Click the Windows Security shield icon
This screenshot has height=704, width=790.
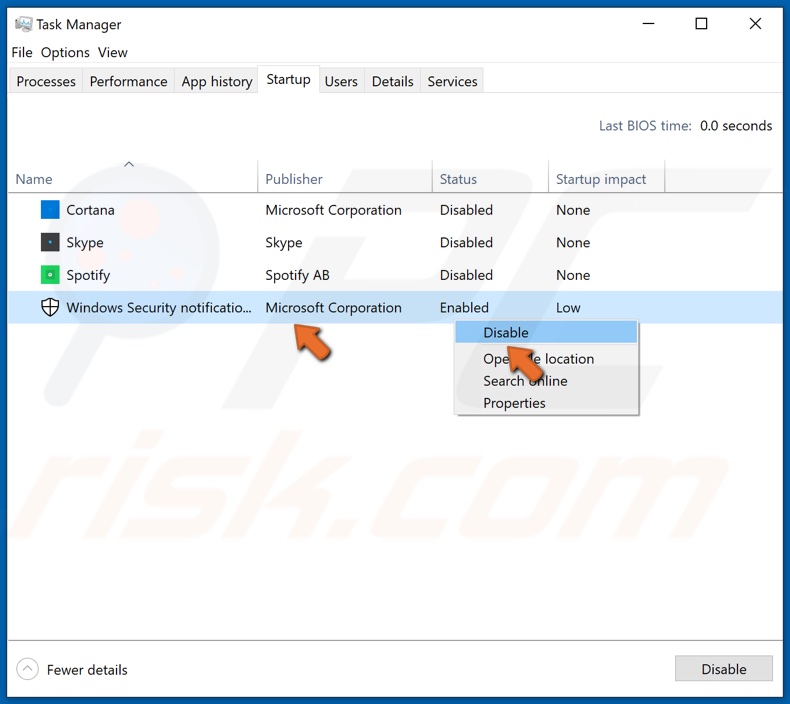tap(50, 307)
